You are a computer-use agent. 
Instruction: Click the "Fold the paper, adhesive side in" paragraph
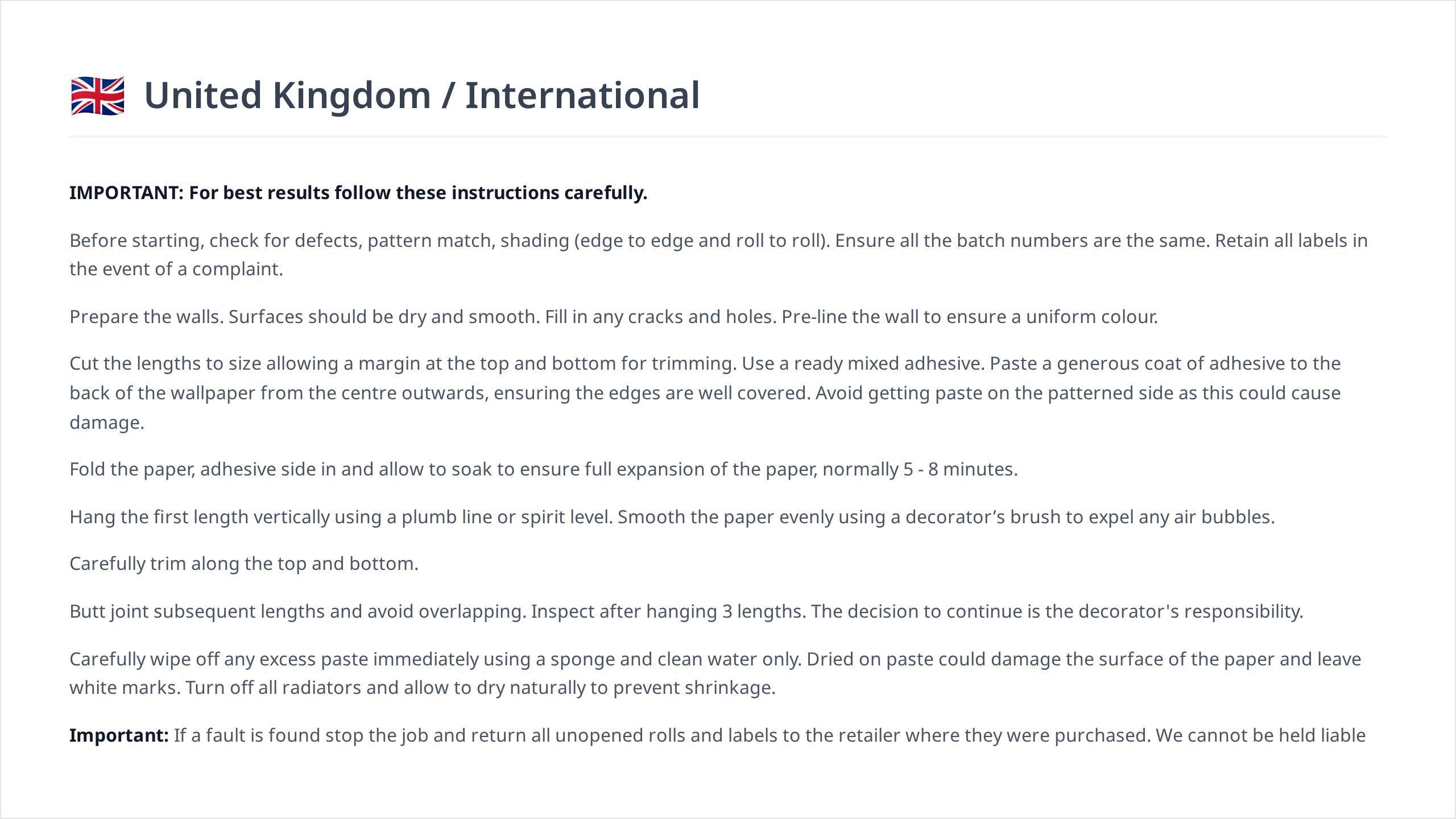tap(543, 470)
